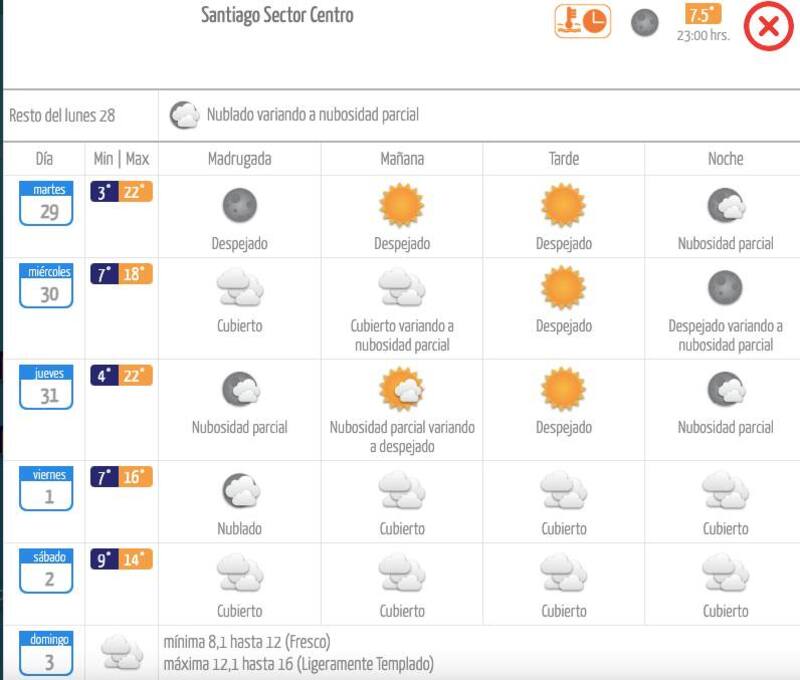
Task: Choose the viernes 1 calendar day
Action: (47, 488)
